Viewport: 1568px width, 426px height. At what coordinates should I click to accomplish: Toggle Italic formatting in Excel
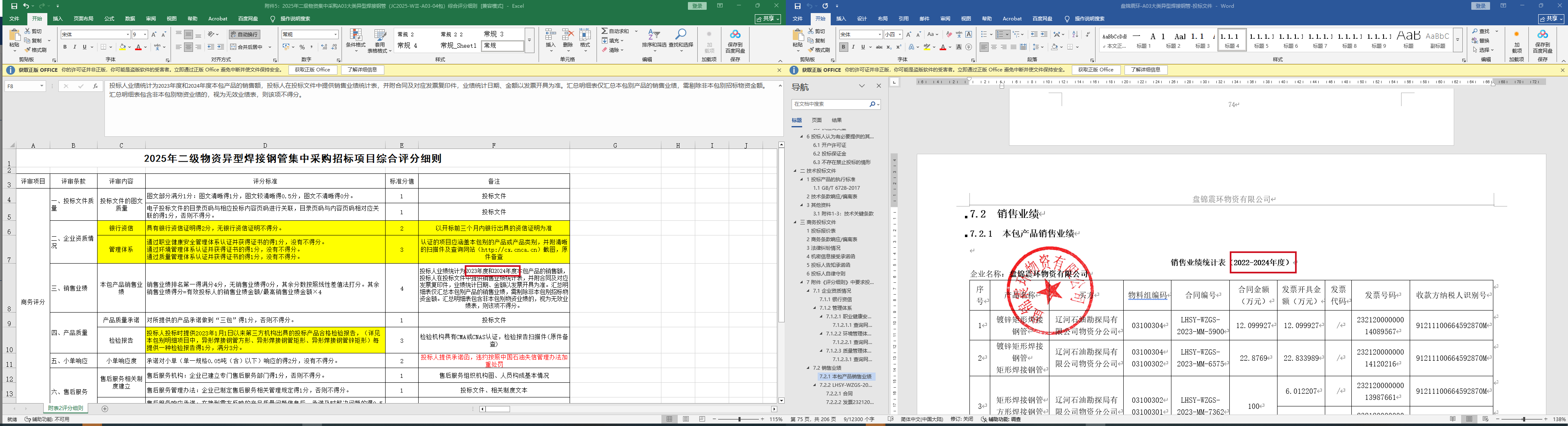click(75, 47)
